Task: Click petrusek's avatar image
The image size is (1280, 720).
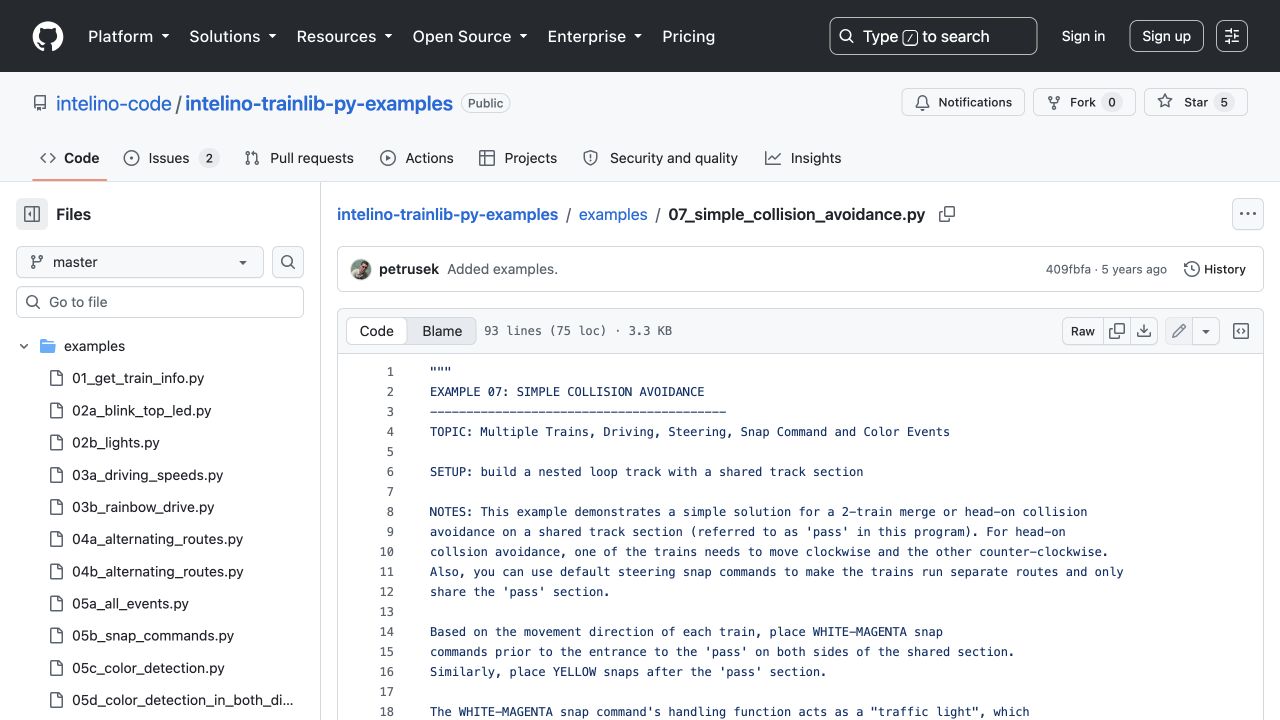Action: coord(361,269)
